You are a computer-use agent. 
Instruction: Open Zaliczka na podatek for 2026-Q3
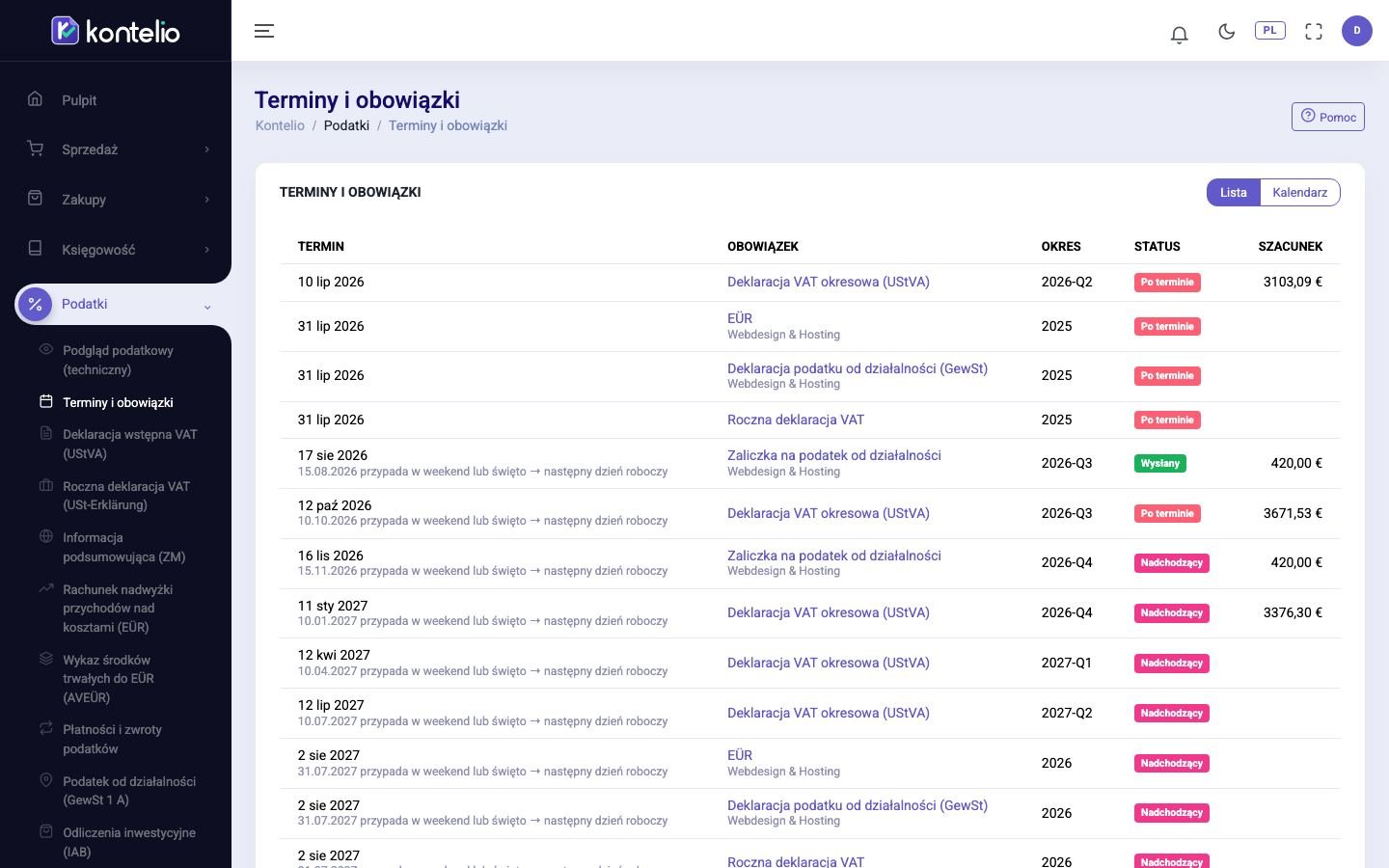pos(834,455)
